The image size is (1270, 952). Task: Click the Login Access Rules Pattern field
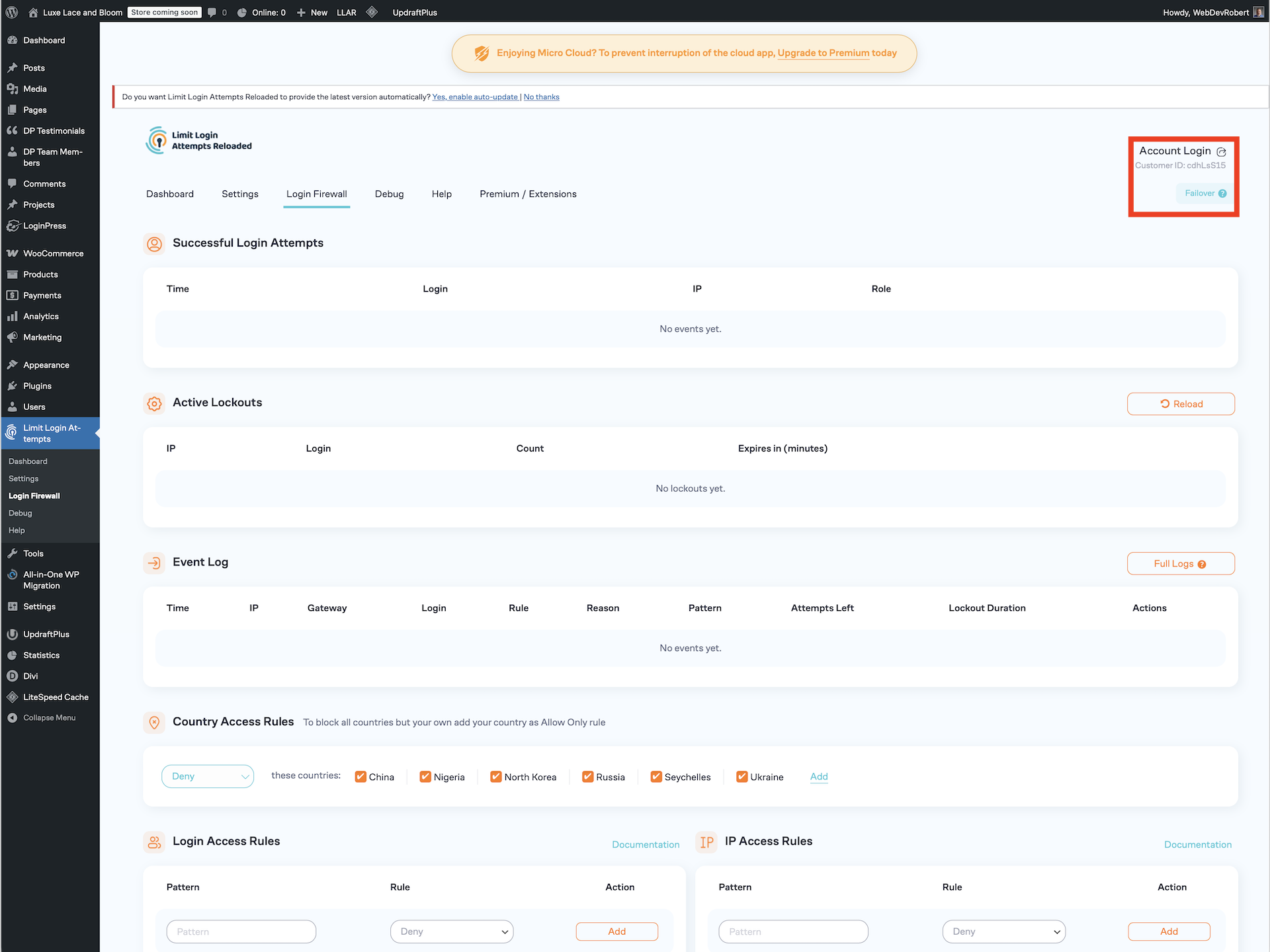click(241, 932)
